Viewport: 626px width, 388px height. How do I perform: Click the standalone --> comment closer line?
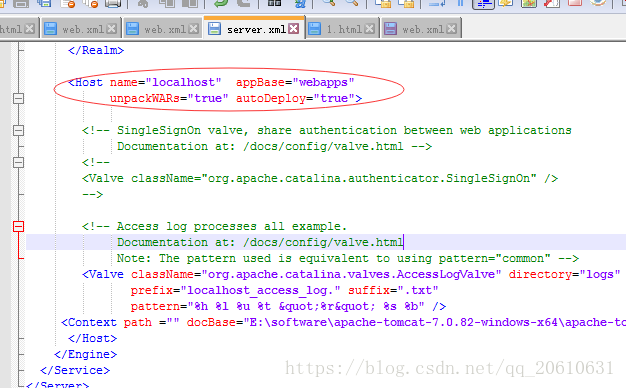[x=92, y=194]
